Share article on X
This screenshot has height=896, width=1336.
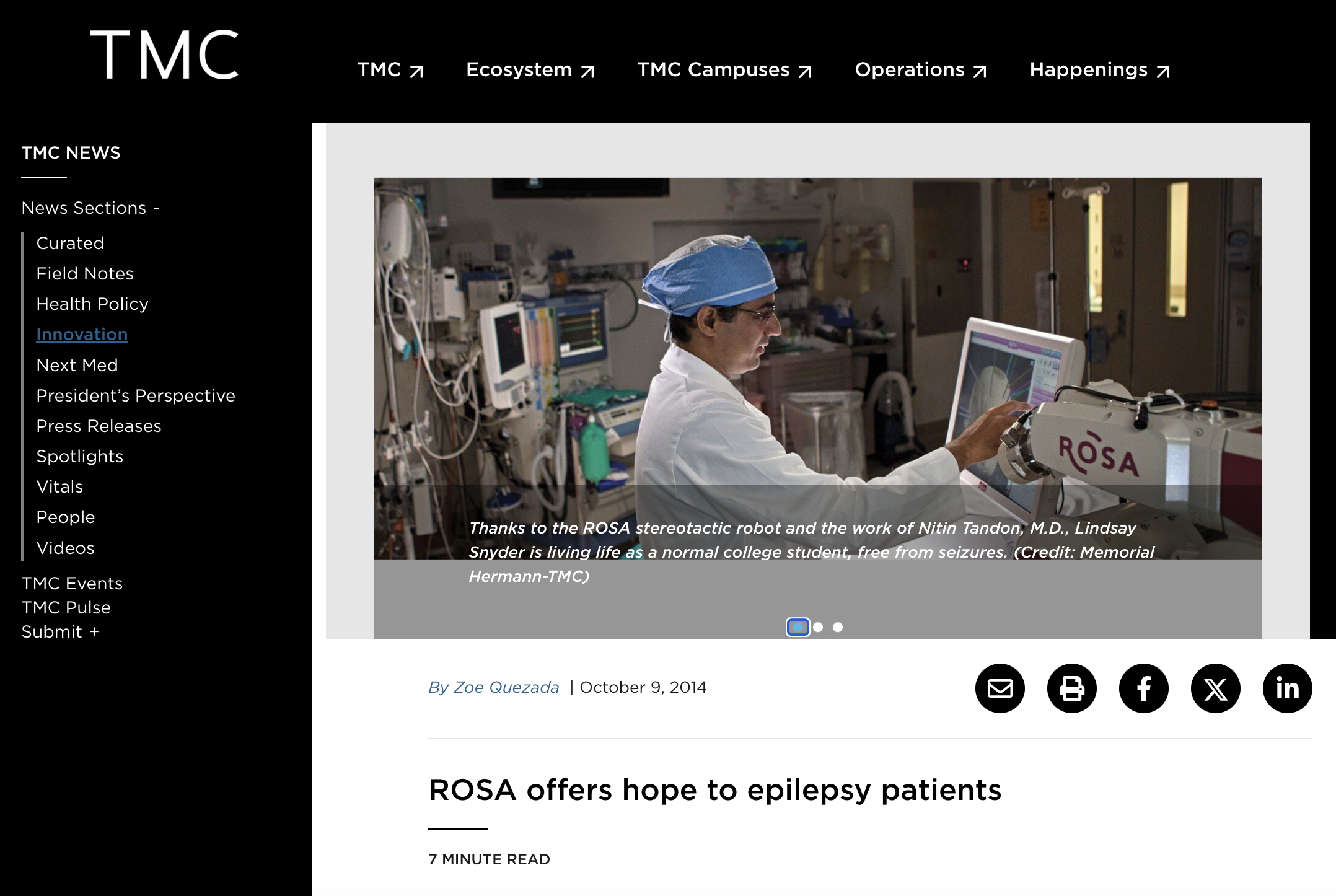click(x=1215, y=688)
